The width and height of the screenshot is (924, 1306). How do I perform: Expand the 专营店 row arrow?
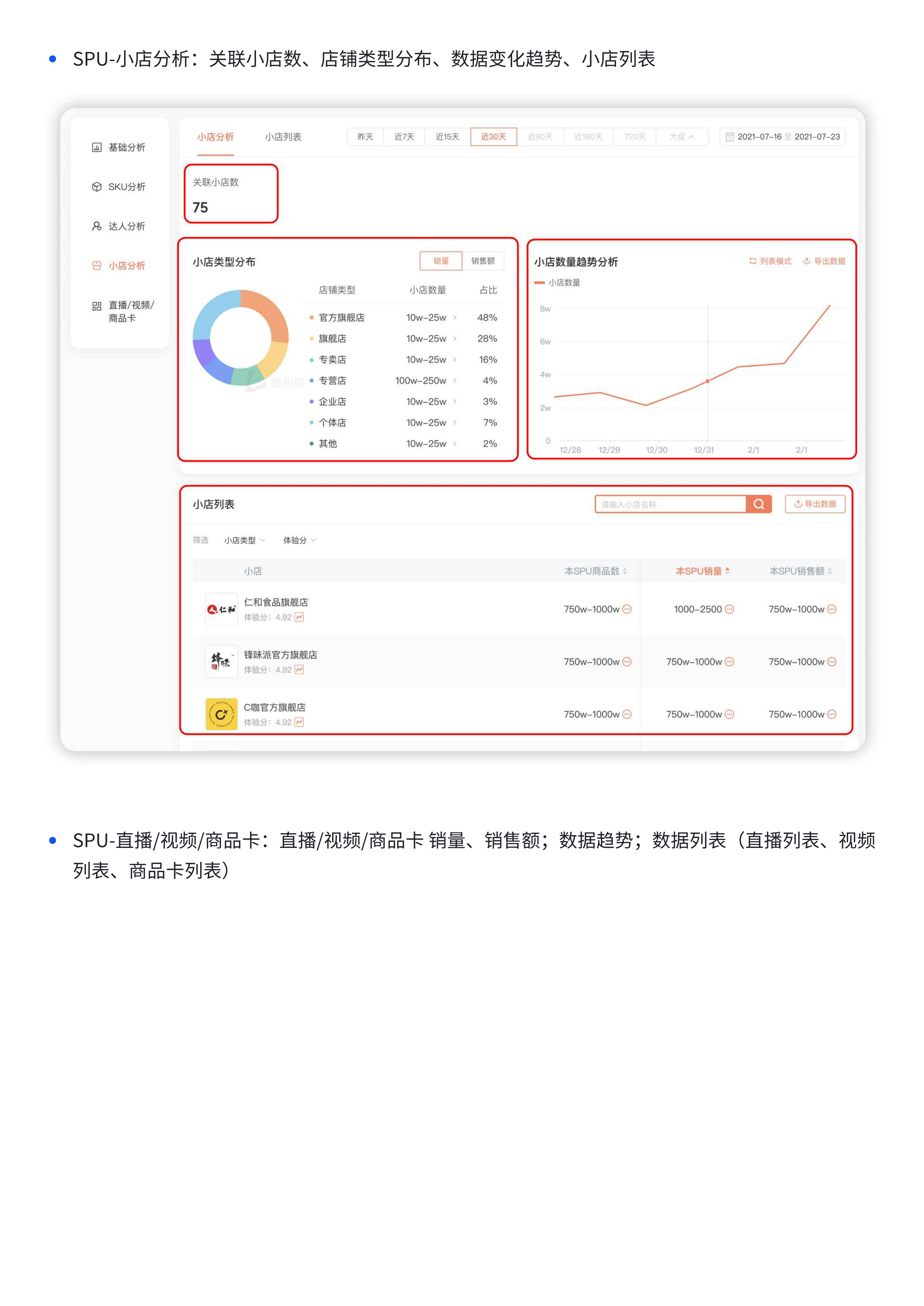pyautogui.click(x=455, y=381)
